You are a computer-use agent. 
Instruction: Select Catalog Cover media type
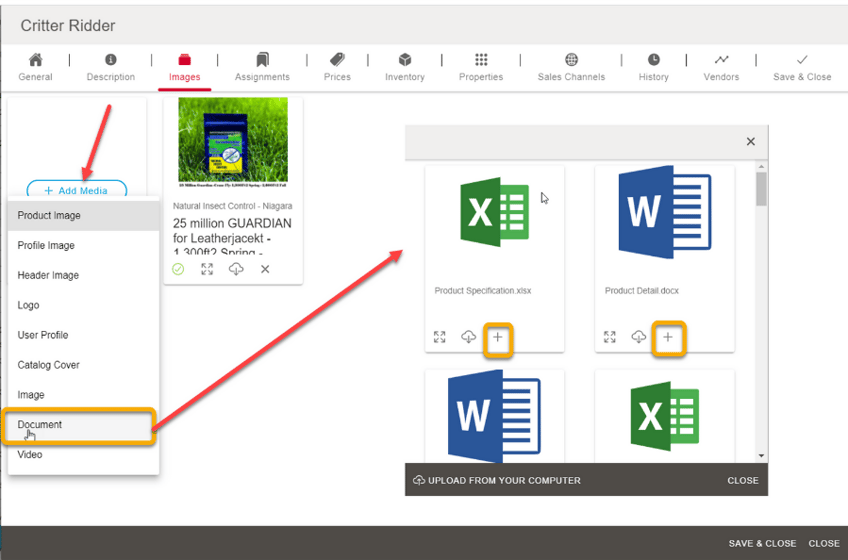(x=48, y=365)
